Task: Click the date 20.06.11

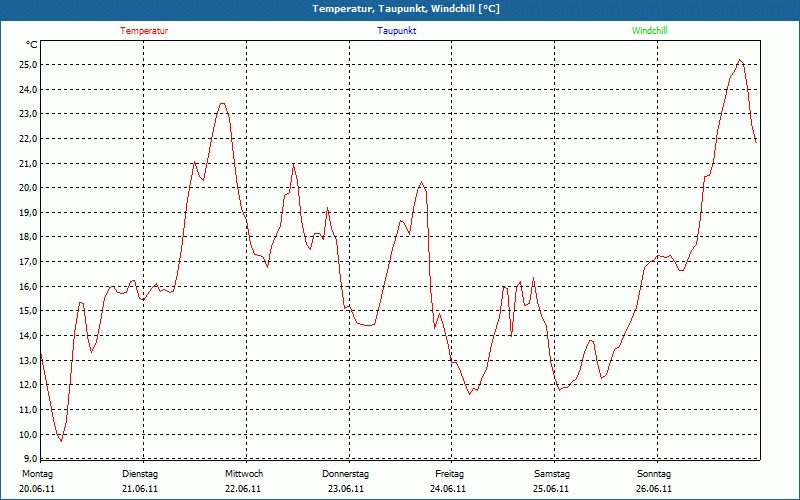Action: (37, 489)
